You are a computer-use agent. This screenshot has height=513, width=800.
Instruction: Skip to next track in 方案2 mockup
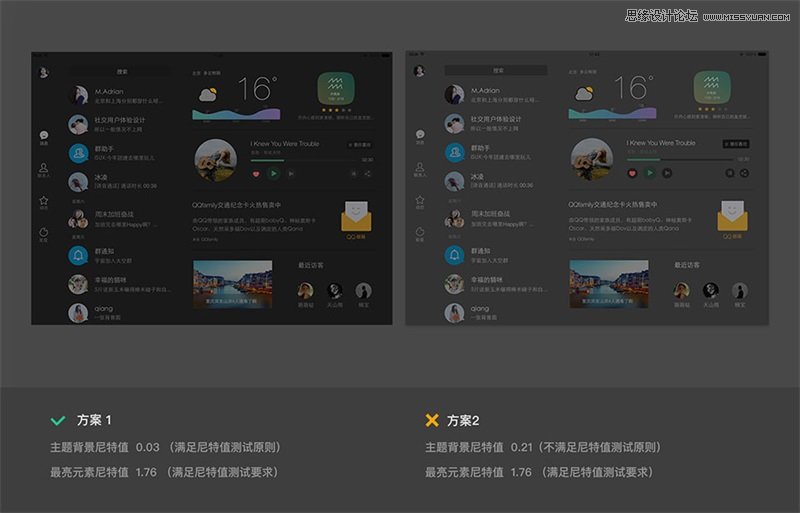[667, 174]
